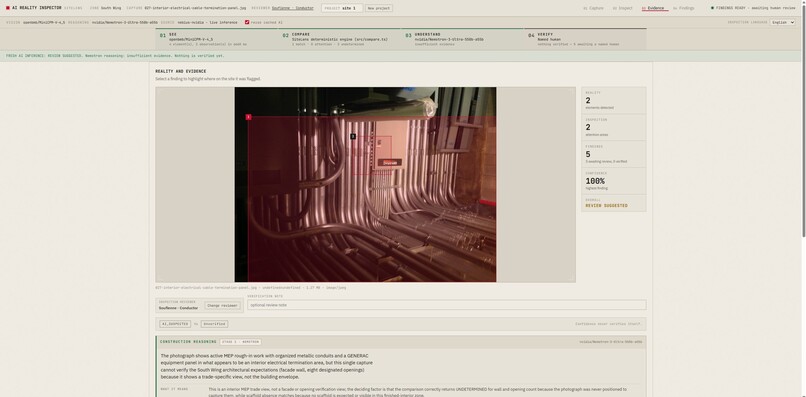Click the Construction Reasoning heading
806x397 pixels.
[188, 342]
